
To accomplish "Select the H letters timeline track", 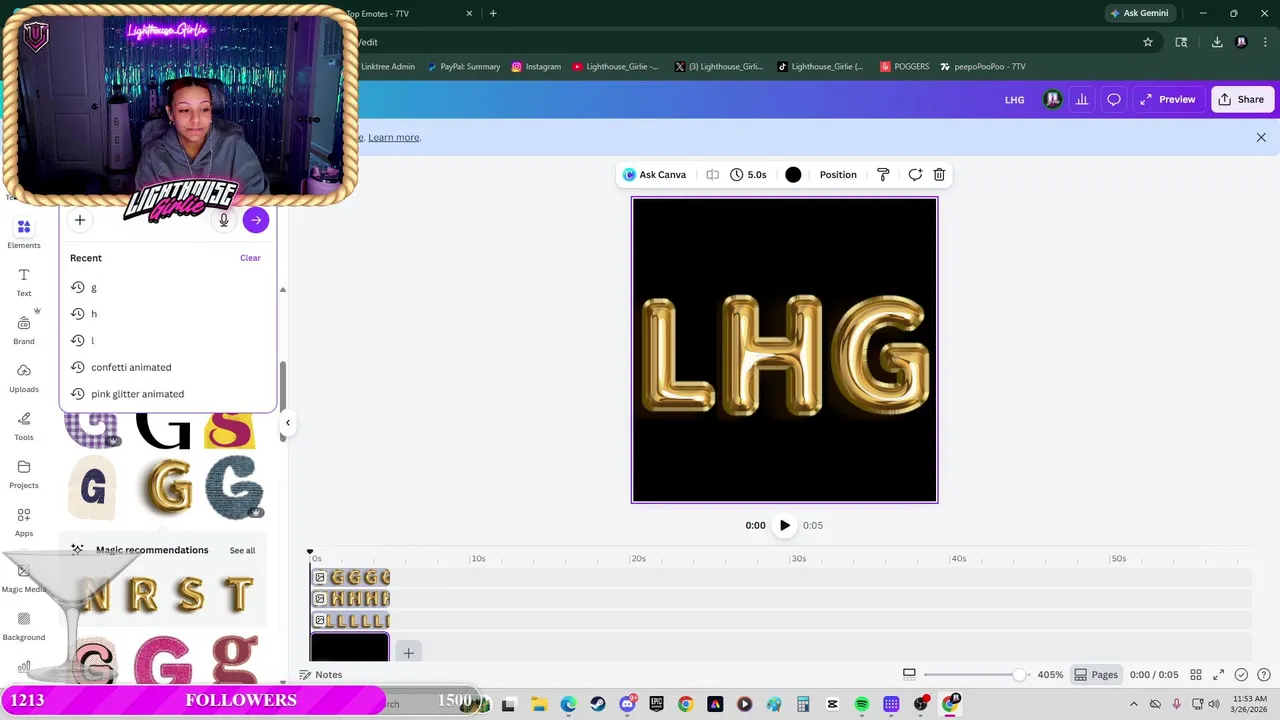I will pyautogui.click(x=350, y=599).
